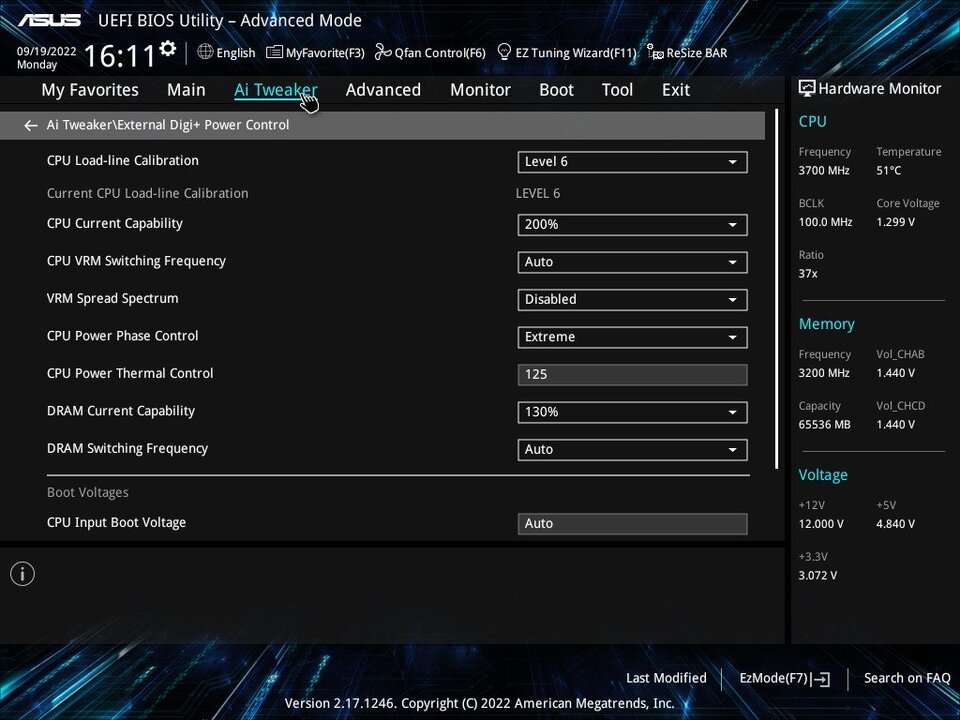This screenshot has height=720, width=960.
Task: Click the ReSize BAR icon
Action: tap(655, 52)
